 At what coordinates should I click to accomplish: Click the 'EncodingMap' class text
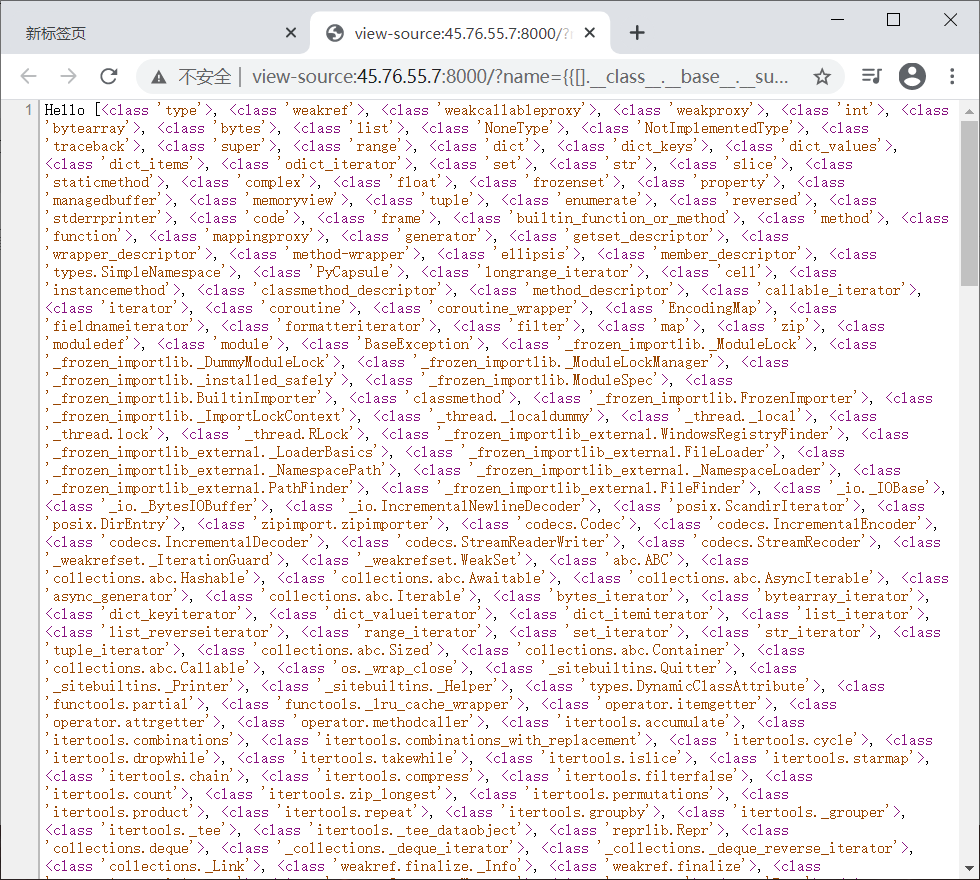(x=712, y=308)
